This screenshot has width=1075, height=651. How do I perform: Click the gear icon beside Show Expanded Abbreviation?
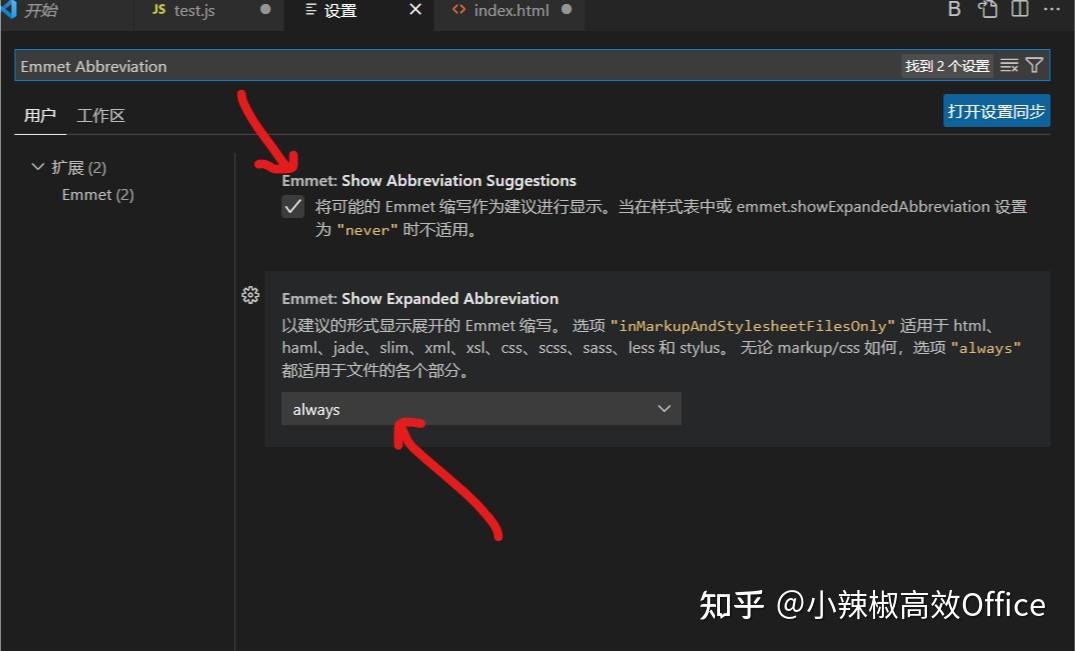(250, 295)
